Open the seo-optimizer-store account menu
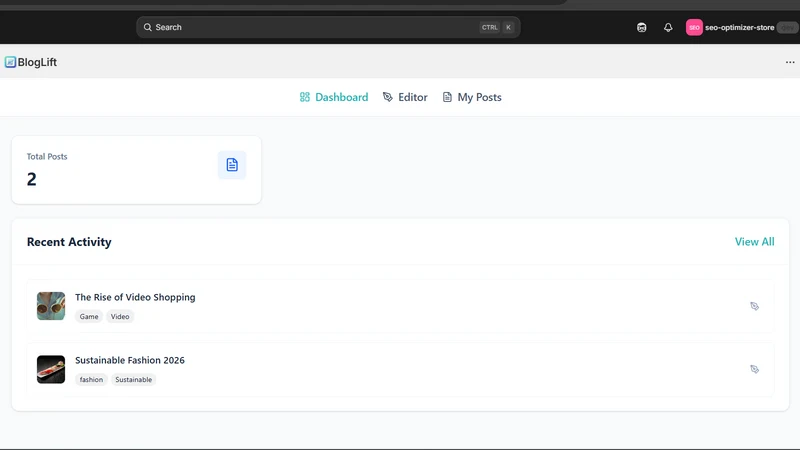This screenshot has width=800, height=450. coord(742,28)
